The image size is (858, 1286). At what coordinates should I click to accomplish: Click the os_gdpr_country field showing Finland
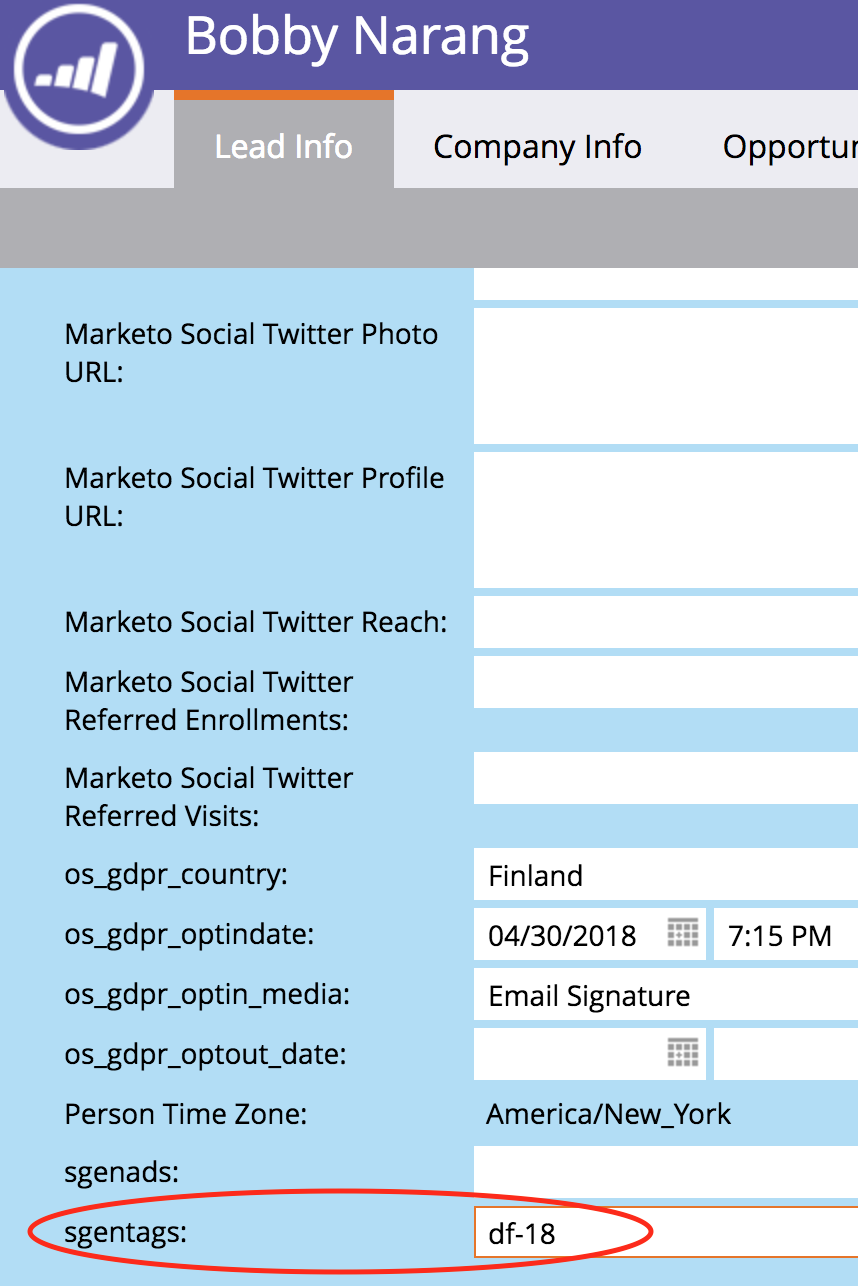666,874
